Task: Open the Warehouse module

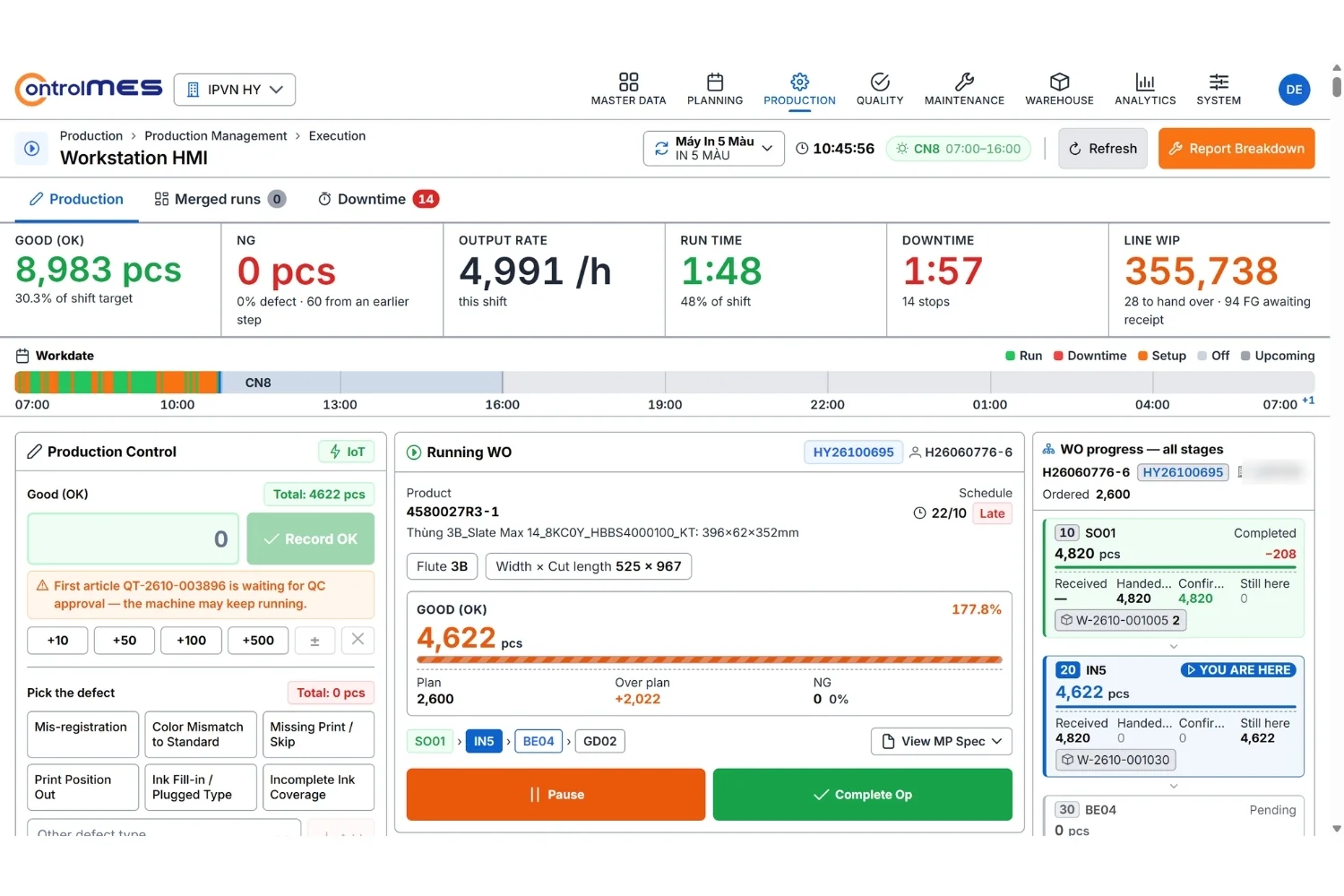Action: [x=1059, y=90]
